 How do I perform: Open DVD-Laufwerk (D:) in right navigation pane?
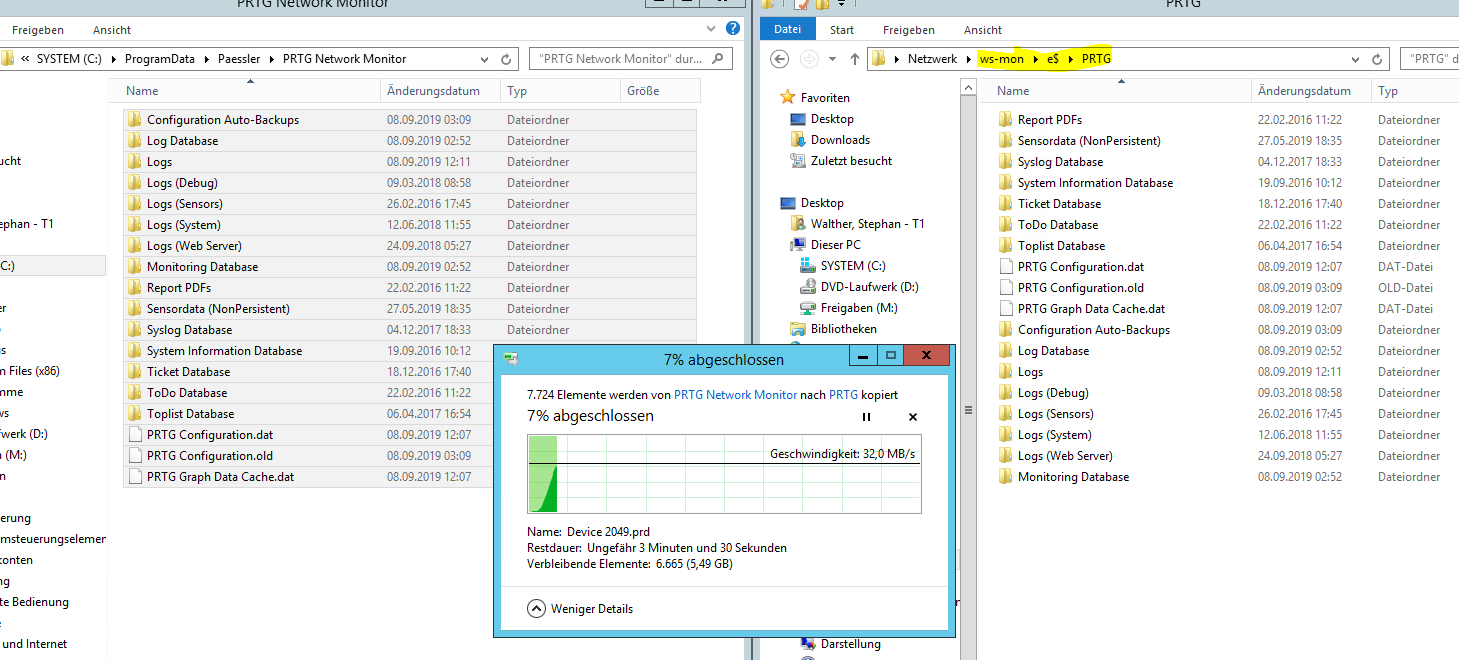[869, 287]
